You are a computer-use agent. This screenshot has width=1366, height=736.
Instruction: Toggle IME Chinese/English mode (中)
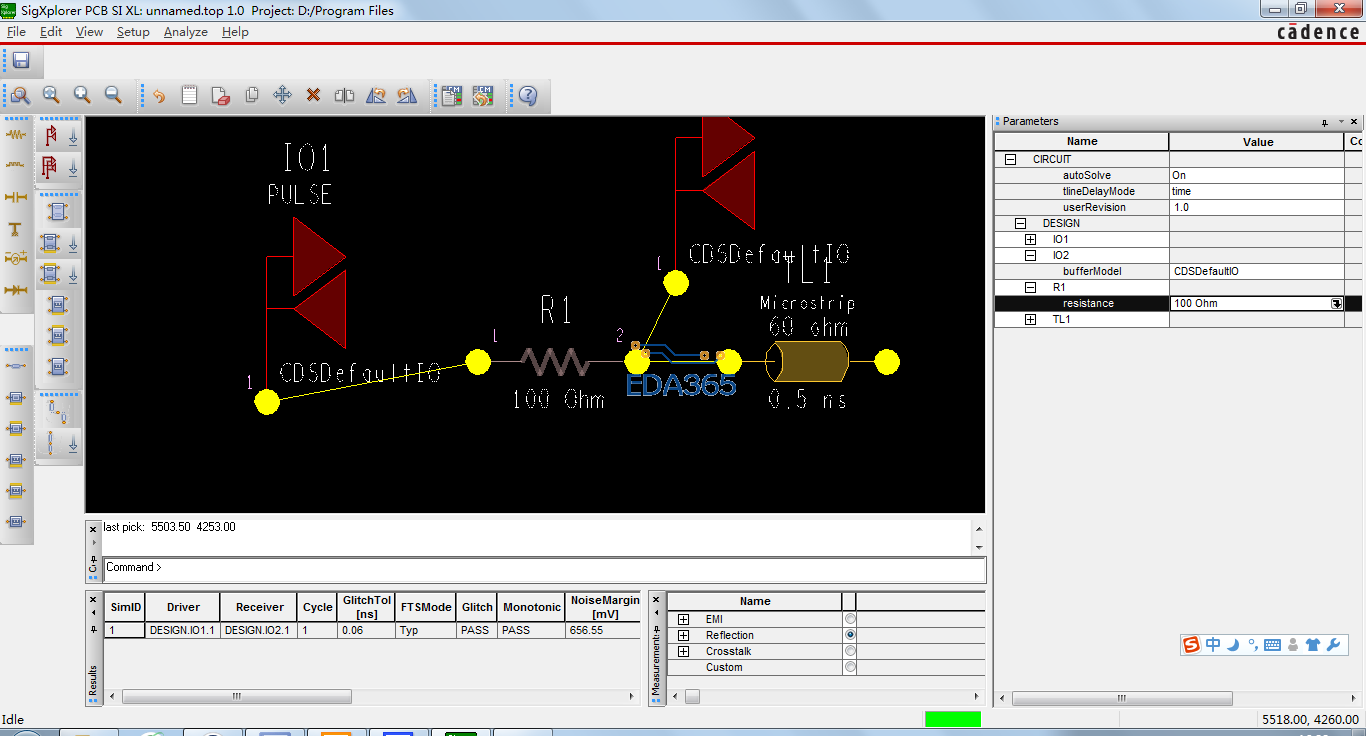(x=1213, y=645)
